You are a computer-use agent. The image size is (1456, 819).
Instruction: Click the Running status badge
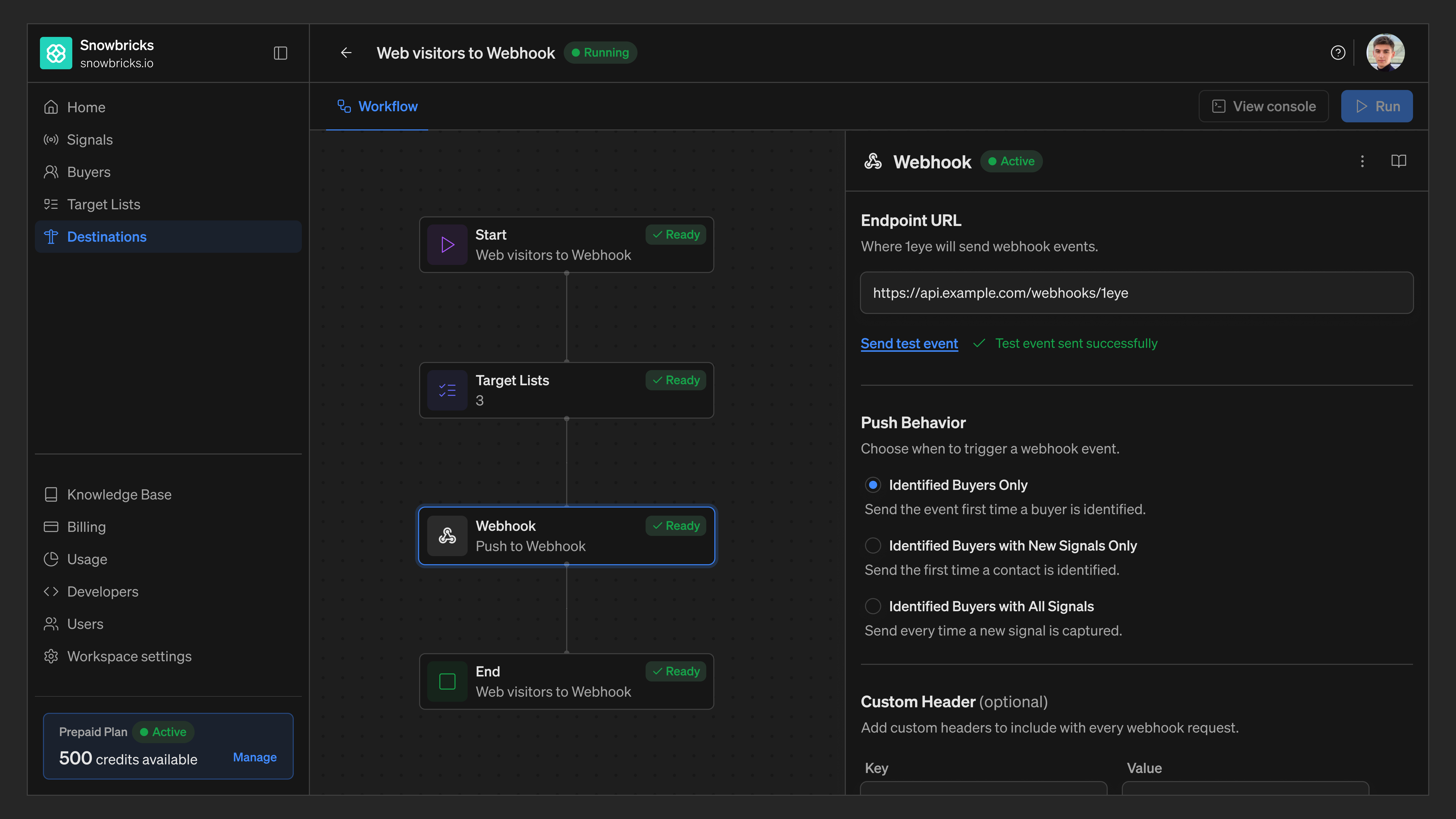pos(600,53)
